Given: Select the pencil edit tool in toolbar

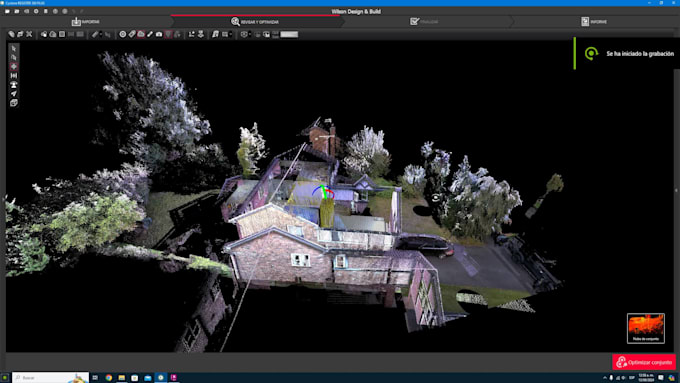Looking at the screenshot, I should tap(150, 34).
